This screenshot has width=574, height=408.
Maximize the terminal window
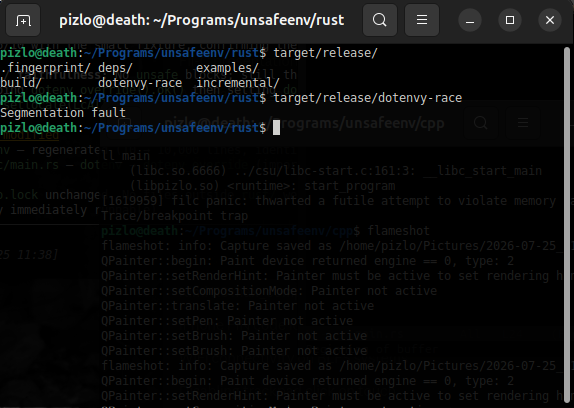coord(510,20)
